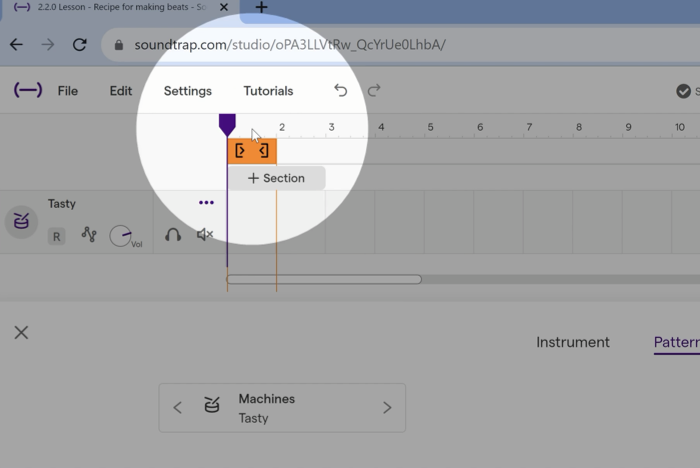Click the site lock security icon
This screenshot has width=700, height=468.
[x=118, y=45]
